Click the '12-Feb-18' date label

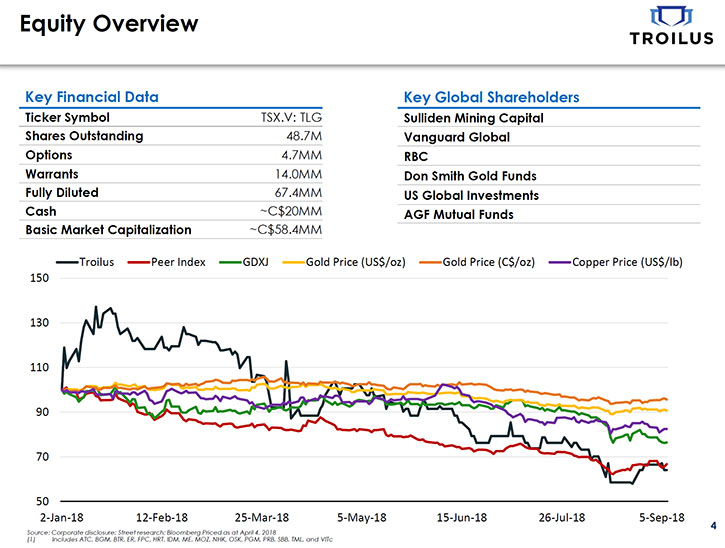pyautogui.click(x=162, y=517)
